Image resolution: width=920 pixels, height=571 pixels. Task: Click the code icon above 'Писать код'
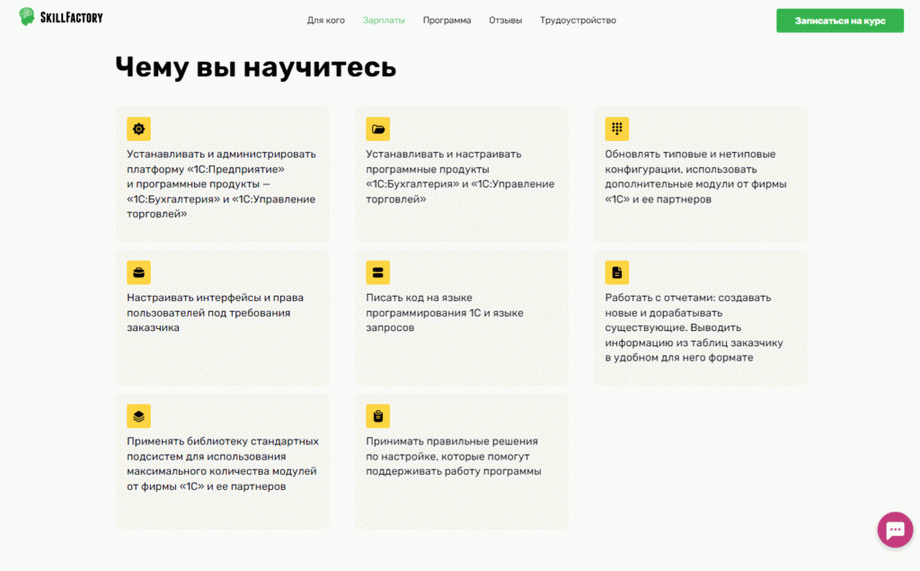click(378, 272)
